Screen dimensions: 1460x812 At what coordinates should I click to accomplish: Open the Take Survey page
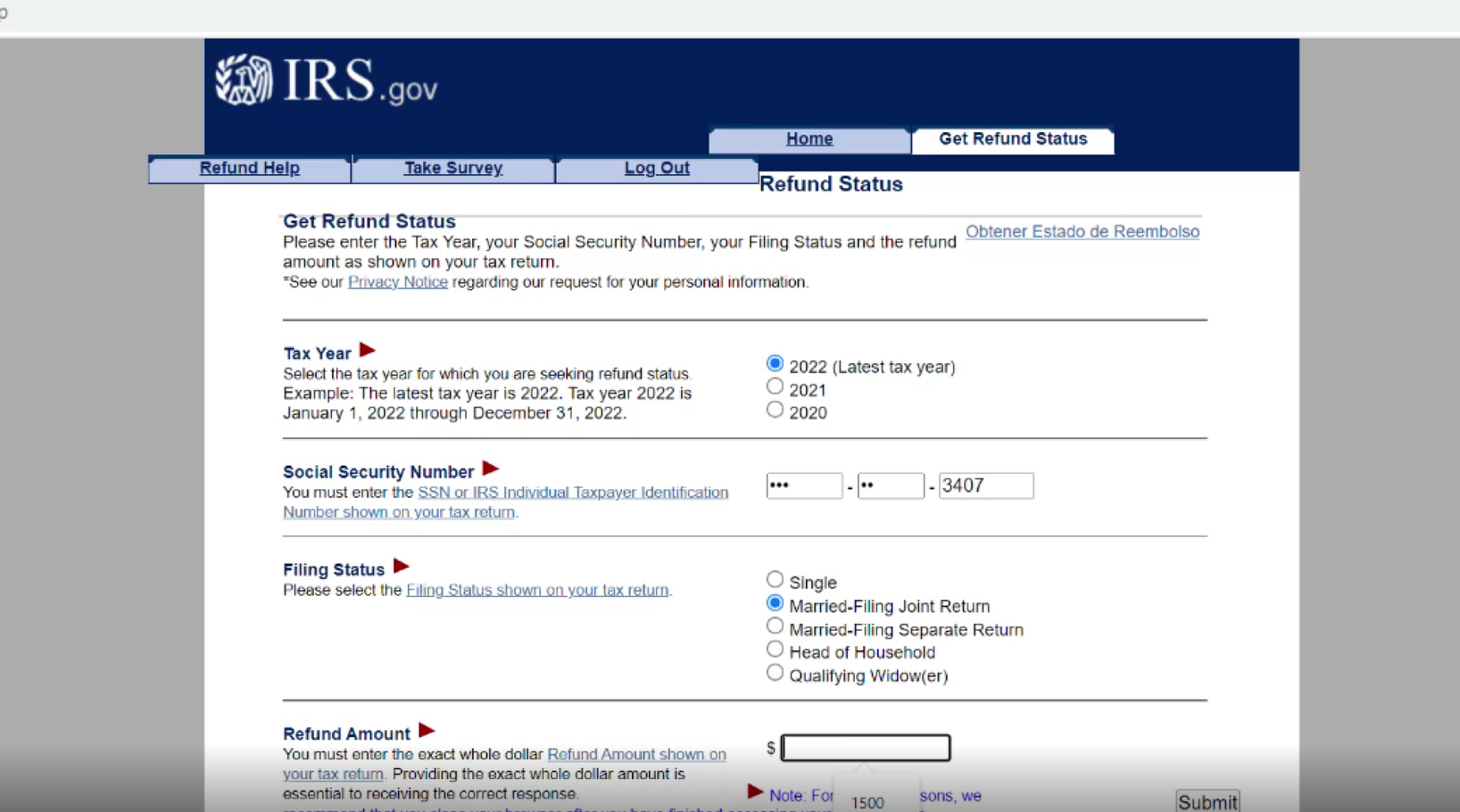pos(452,168)
